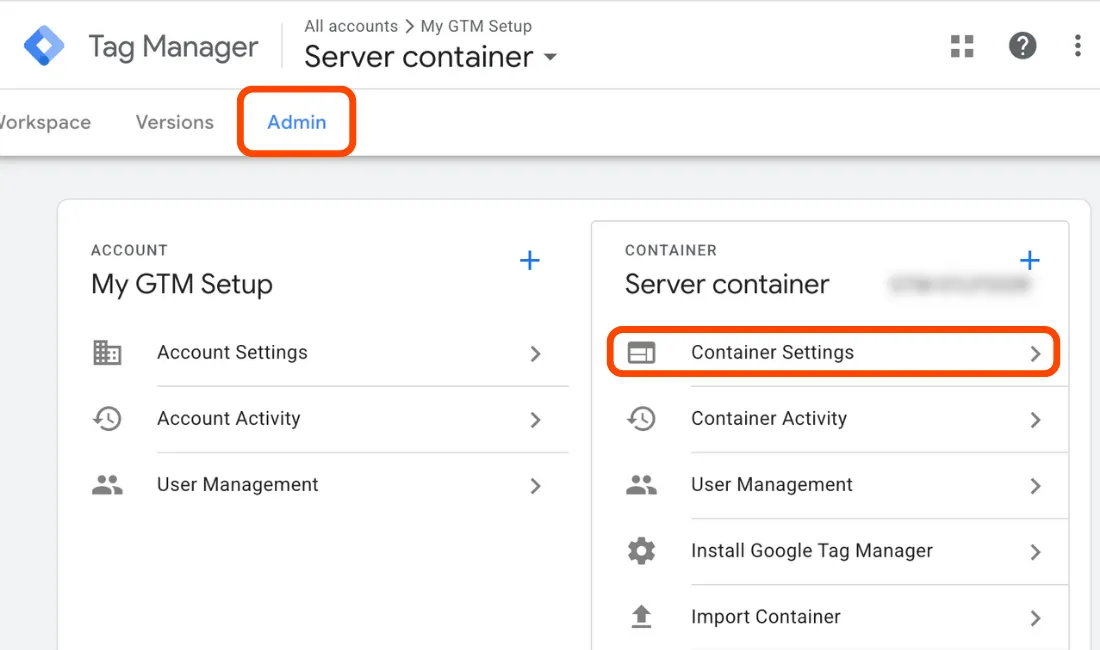Click the Account Settings building icon
The height and width of the screenshot is (650, 1100).
coord(108,352)
